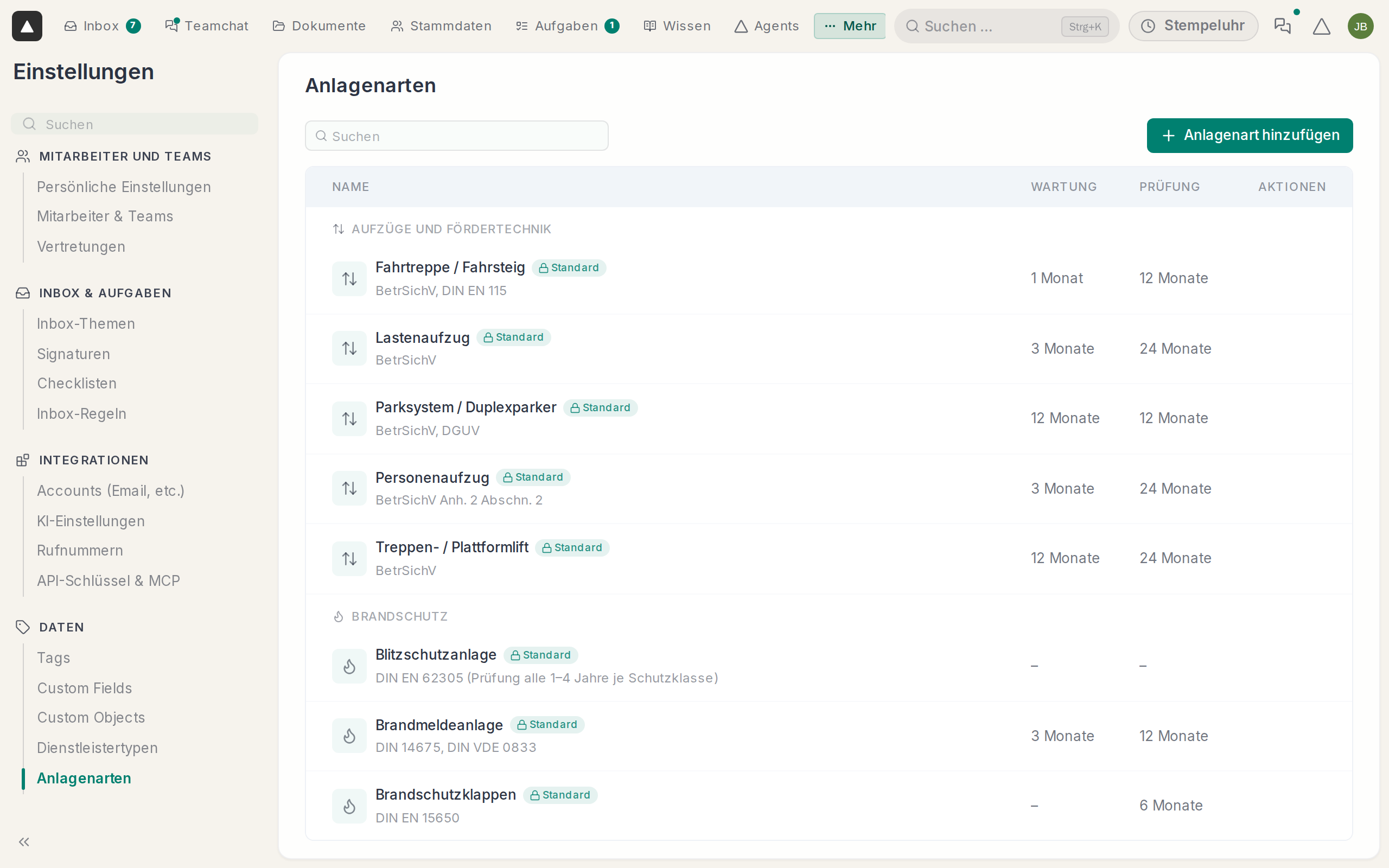This screenshot has width=1389, height=868.
Task: Open Vertretungen settings
Action: coord(81,247)
